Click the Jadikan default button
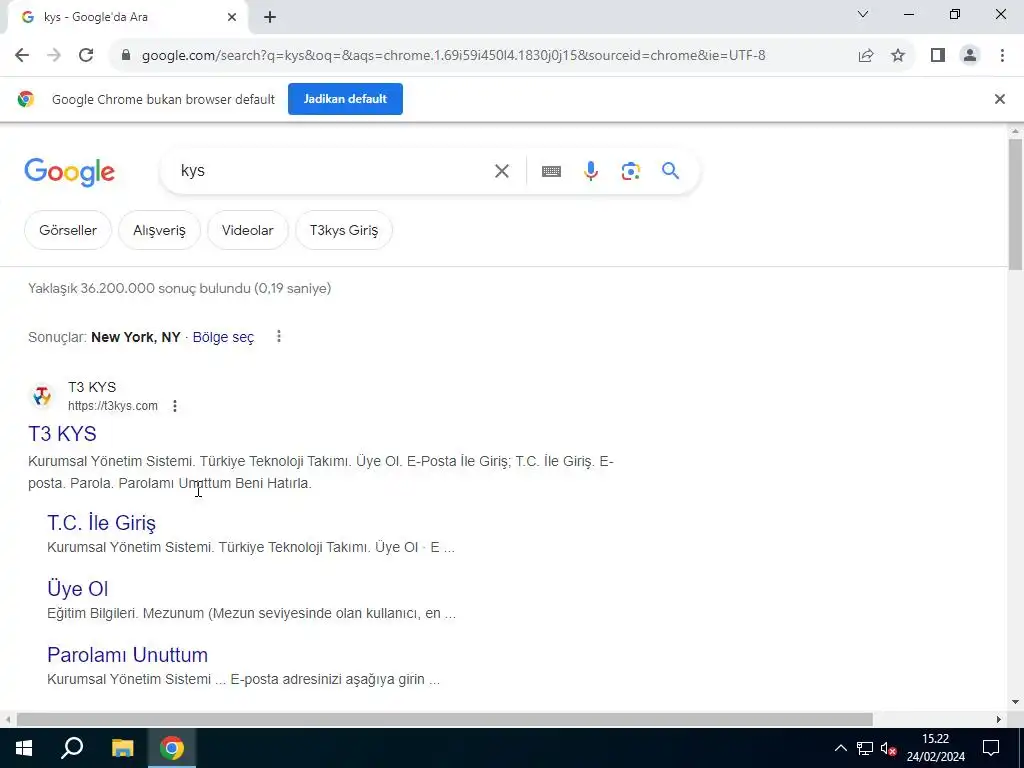Screen dimensions: 1024x768 [x=345, y=99]
